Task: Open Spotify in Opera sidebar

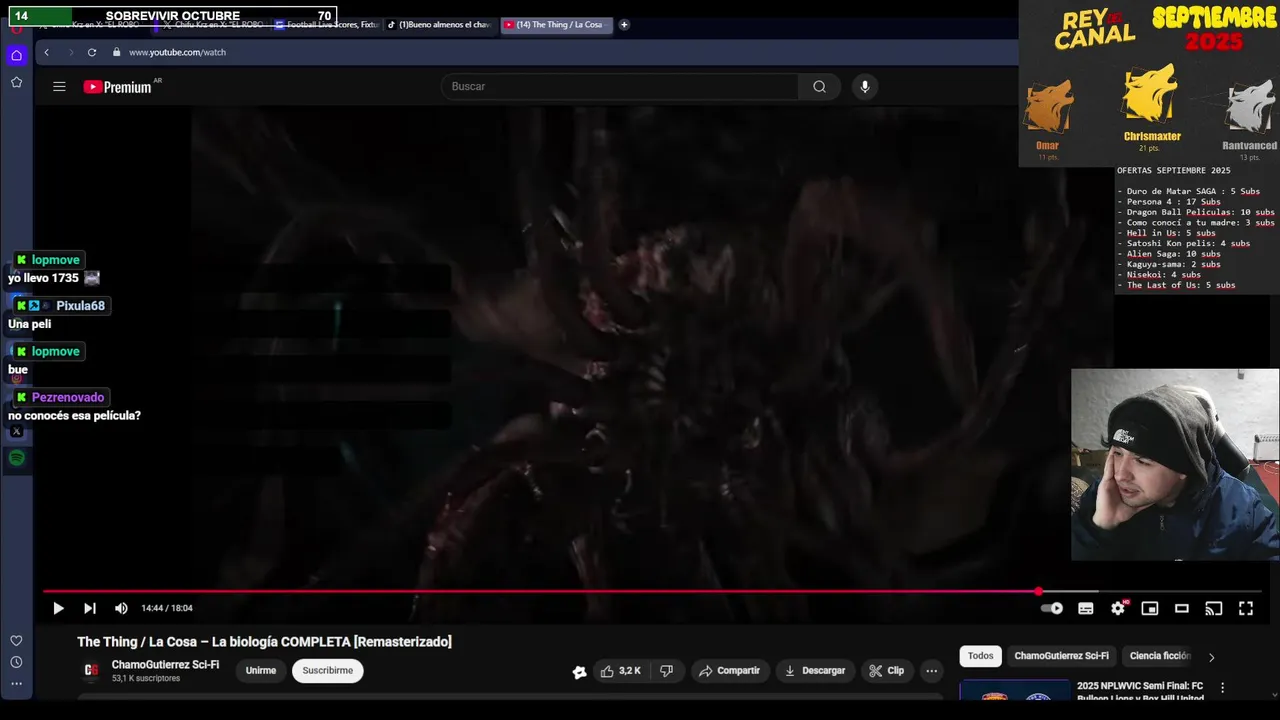Action: [x=16, y=458]
